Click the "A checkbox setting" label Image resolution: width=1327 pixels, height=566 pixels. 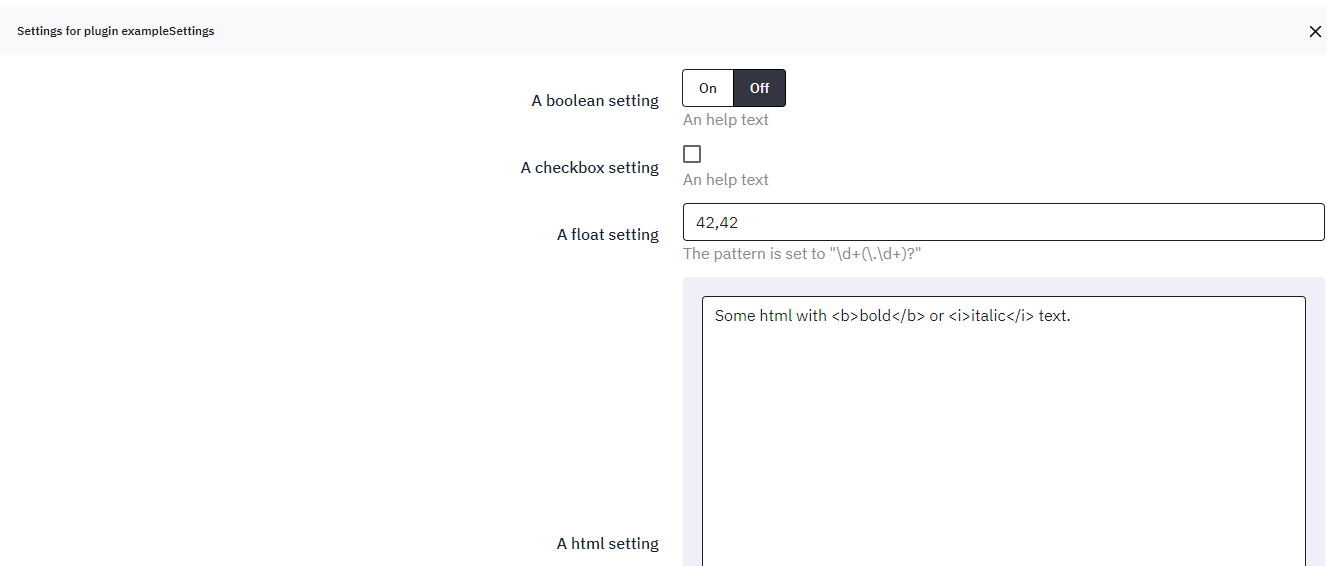(x=589, y=168)
